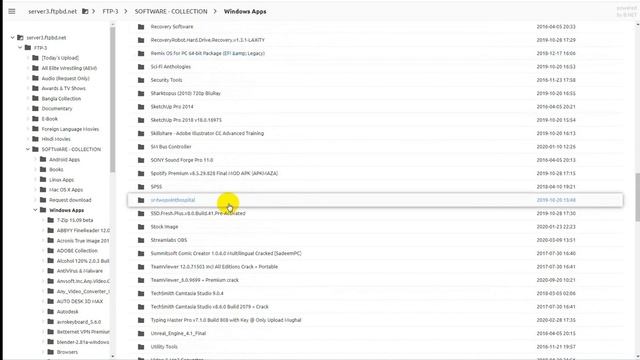Open RecoveryRobot Hard Drive Recovery folder
Screen dimensions: 640x360
pos(207,40)
